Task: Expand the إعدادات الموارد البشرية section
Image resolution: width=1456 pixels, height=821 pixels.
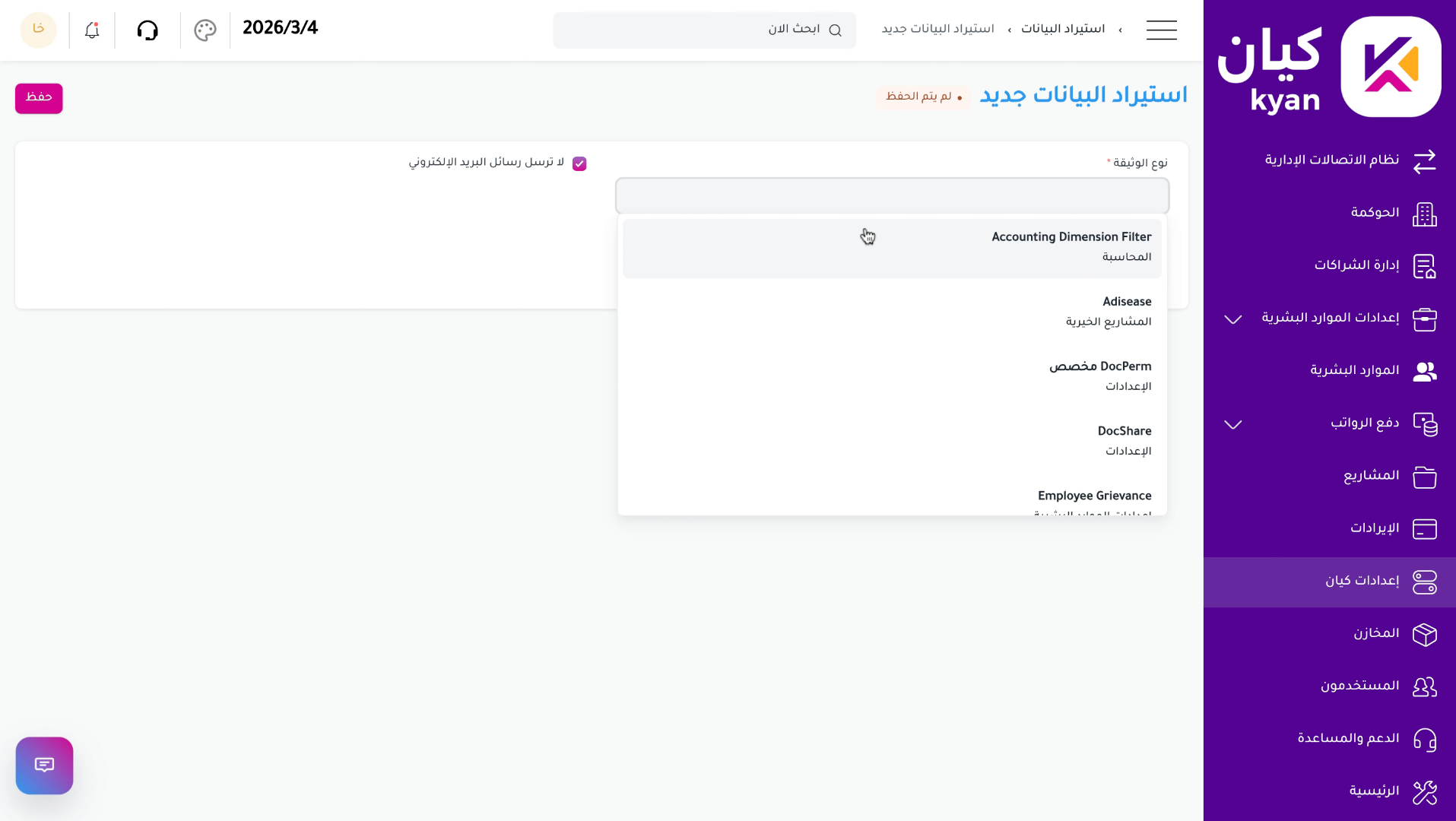Action: [1232, 319]
